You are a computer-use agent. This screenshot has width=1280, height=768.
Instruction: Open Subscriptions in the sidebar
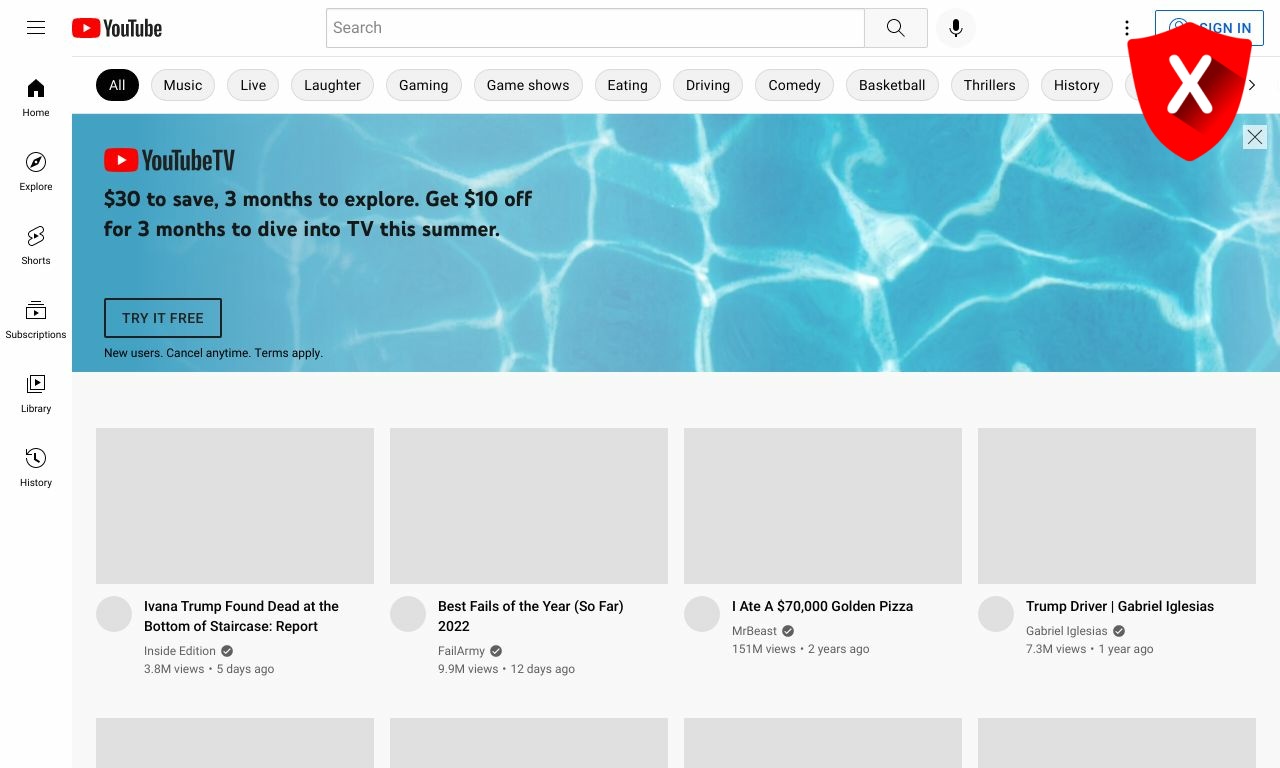tap(36, 319)
